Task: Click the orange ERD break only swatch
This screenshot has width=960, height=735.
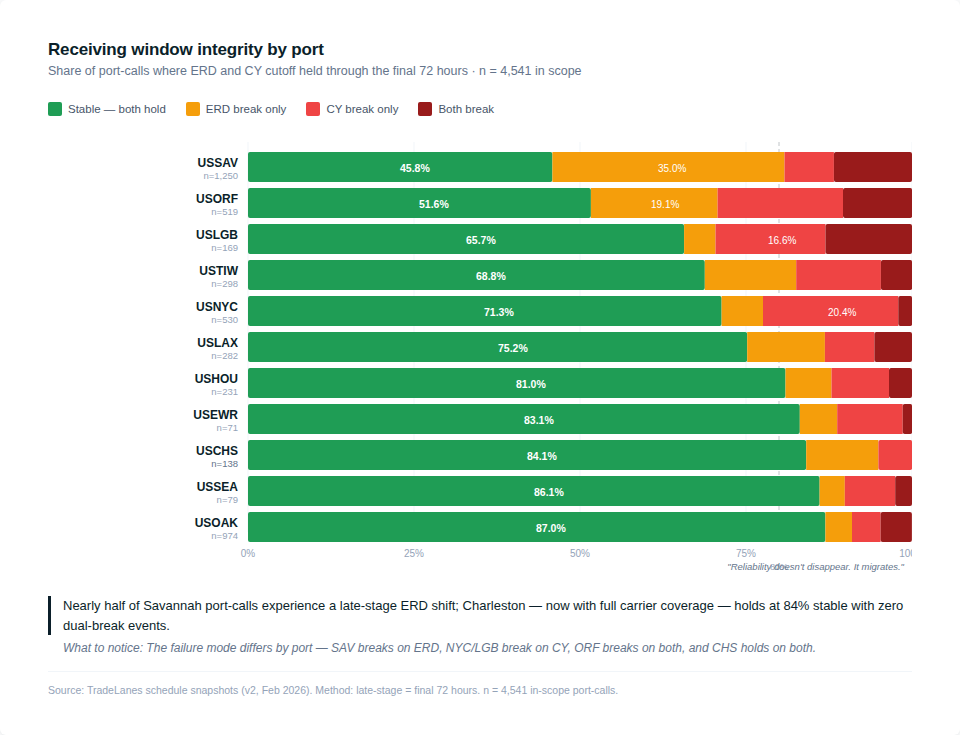Action: [x=193, y=109]
